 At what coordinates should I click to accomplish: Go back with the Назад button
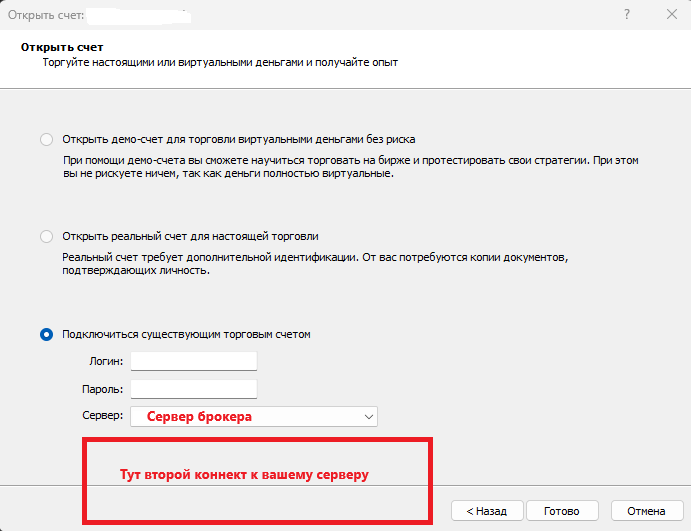coord(485,510)
